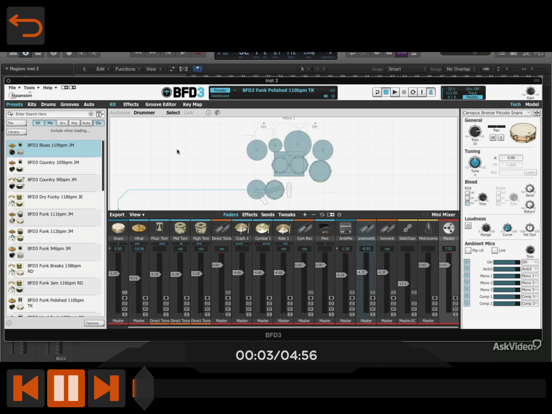Click the Export button in mixer
Viewport: 552px width, 414px height.
pyautogui.click(x=117, y=214)
